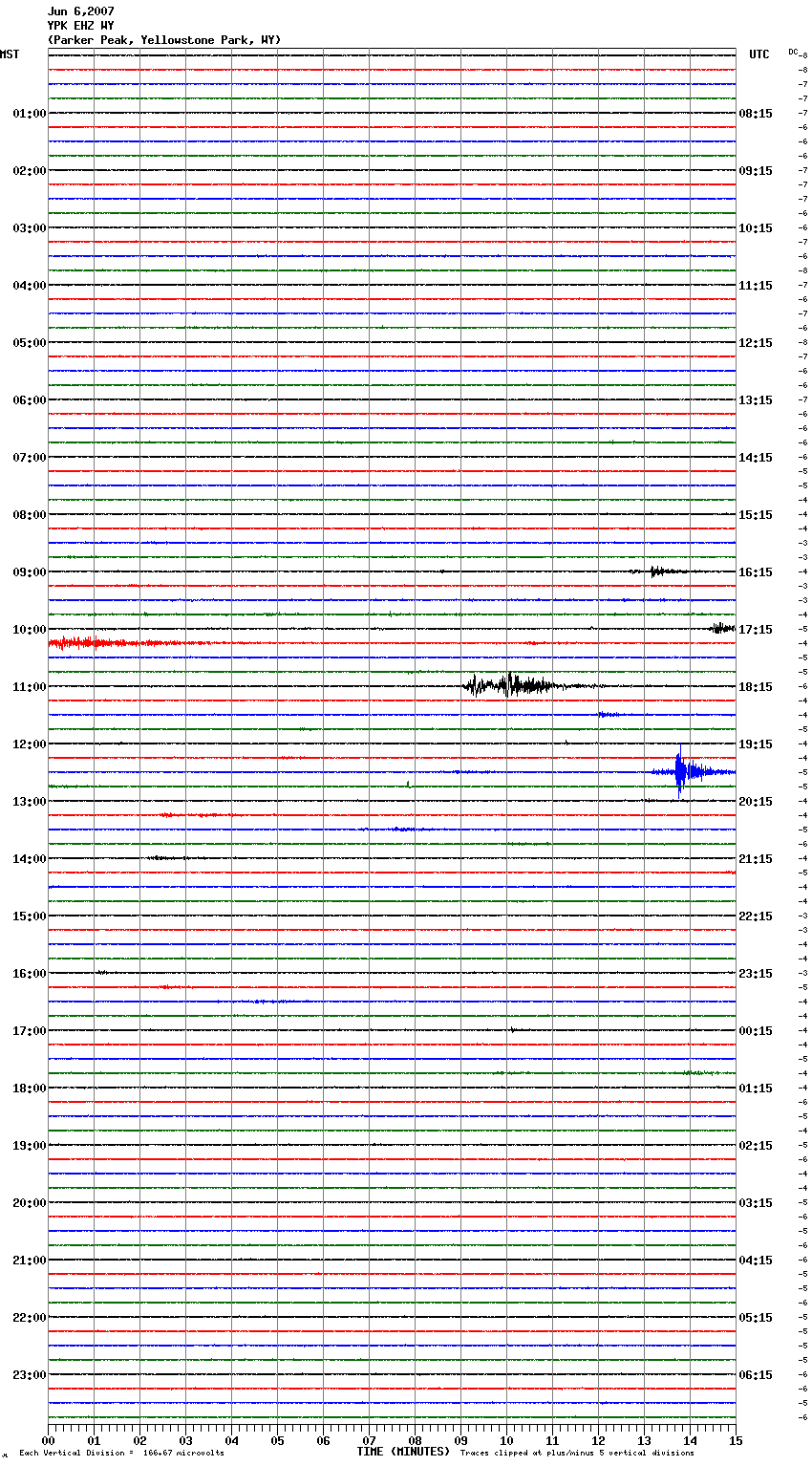Click the 03:15 UTC time label

pos(756,1203)
